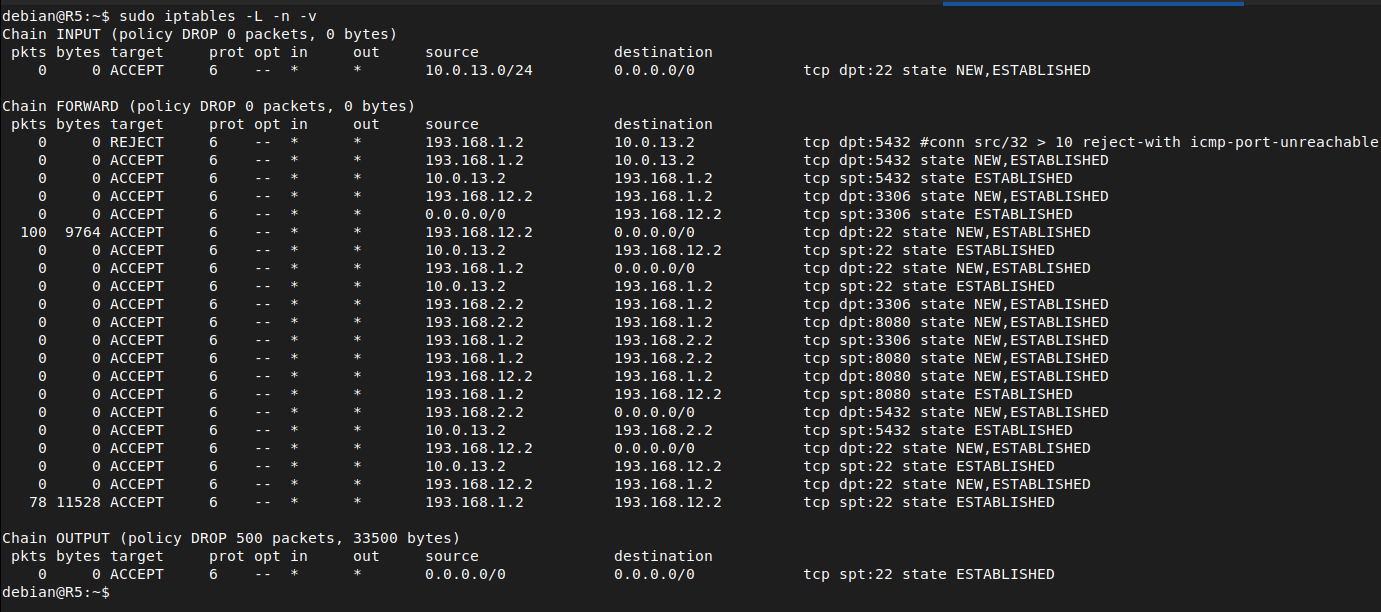The height and width of the screenshot is (612, 1381).
Task: Click the 'pkts' column header of the FORWARD chain
Action: coord(29,124)
